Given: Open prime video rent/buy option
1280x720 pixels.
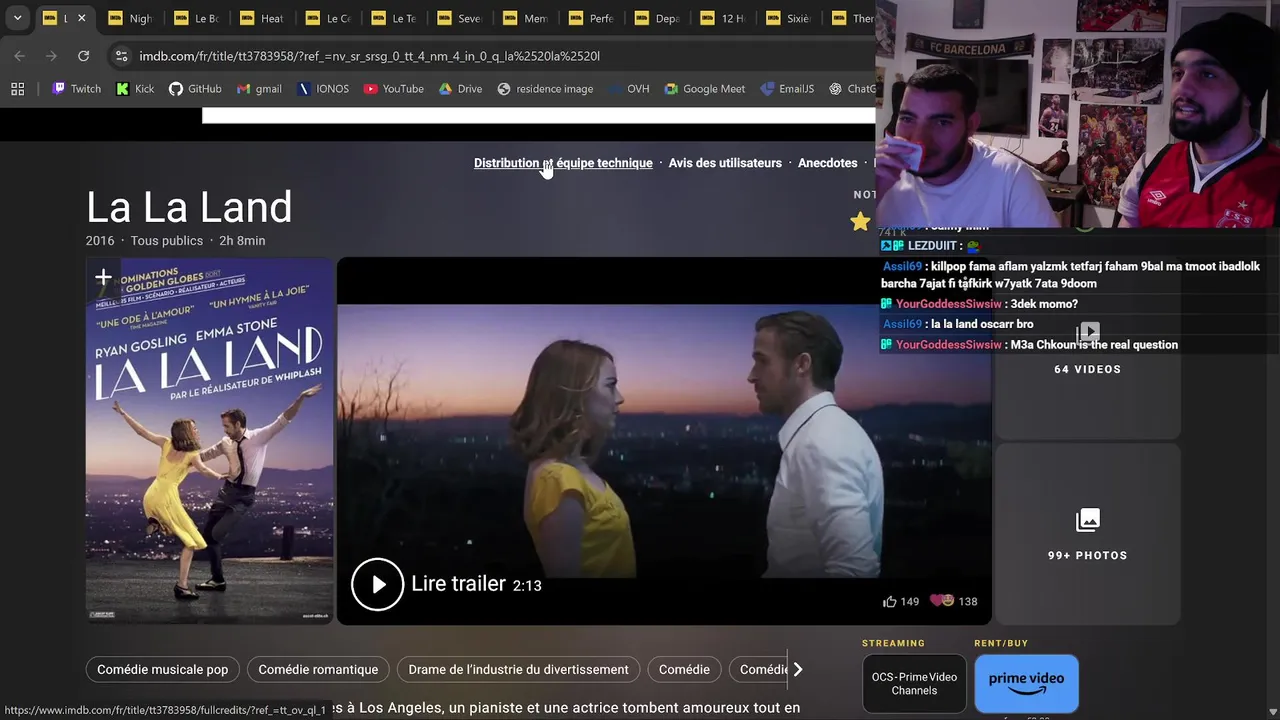Looking at the screenshot, I should click(x=1026, y=684).
